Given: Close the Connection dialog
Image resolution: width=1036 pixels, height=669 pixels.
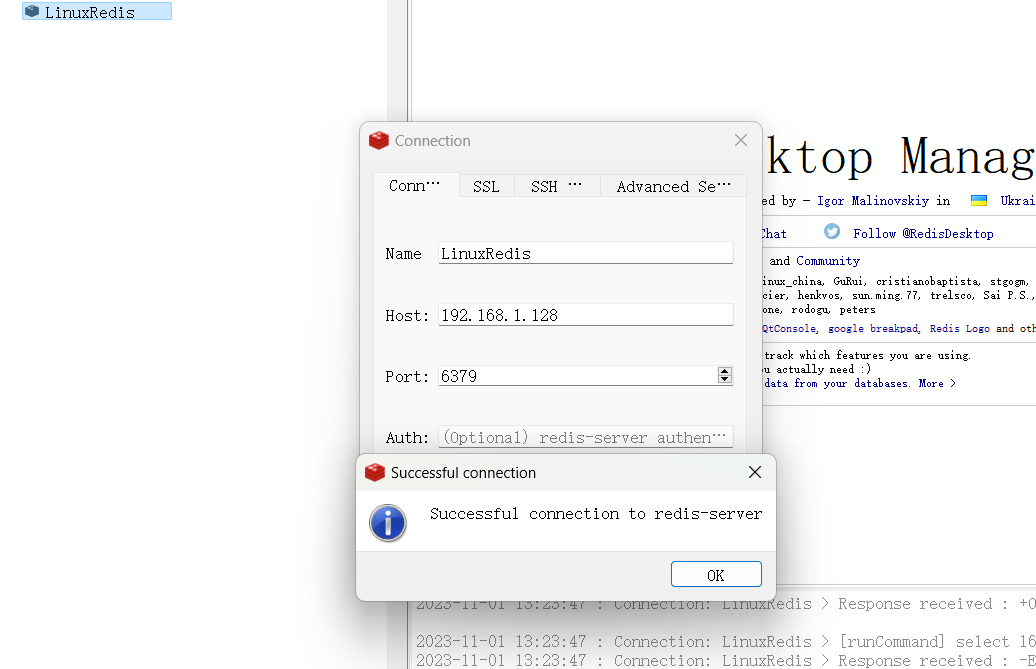Looking at the screenshot, I should pyautogui.click(x=741, y=140).
